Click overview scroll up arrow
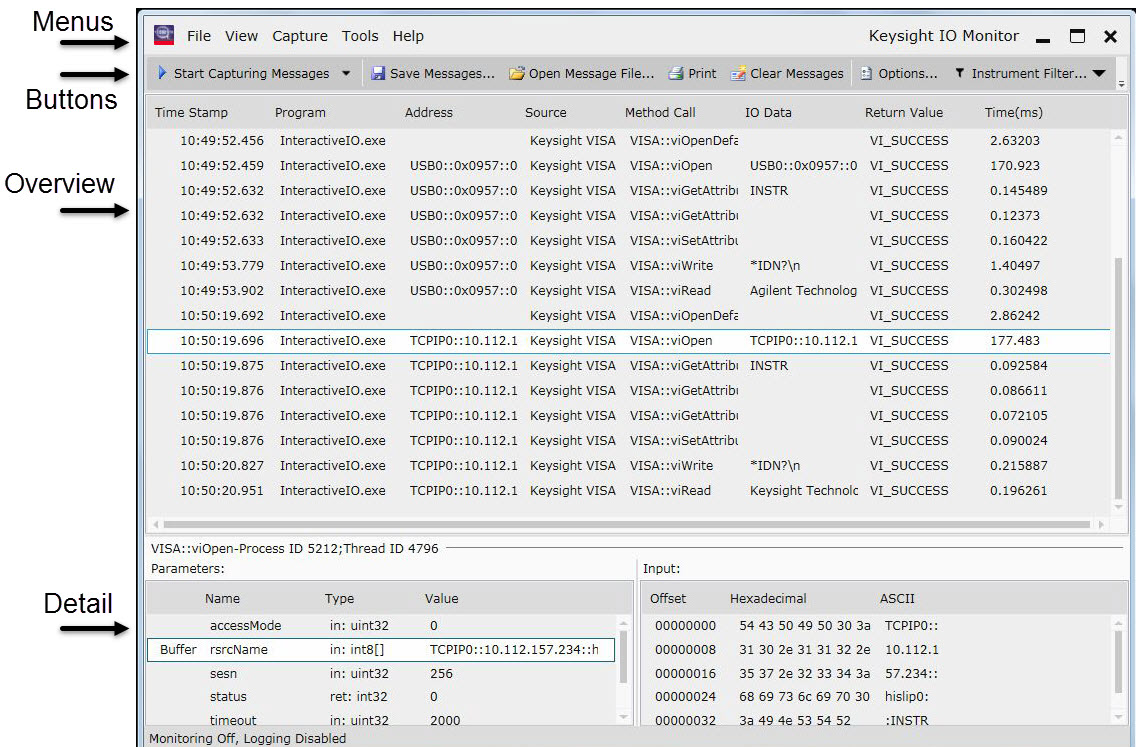1136x747 pixels. click(x=1119, y=137)
